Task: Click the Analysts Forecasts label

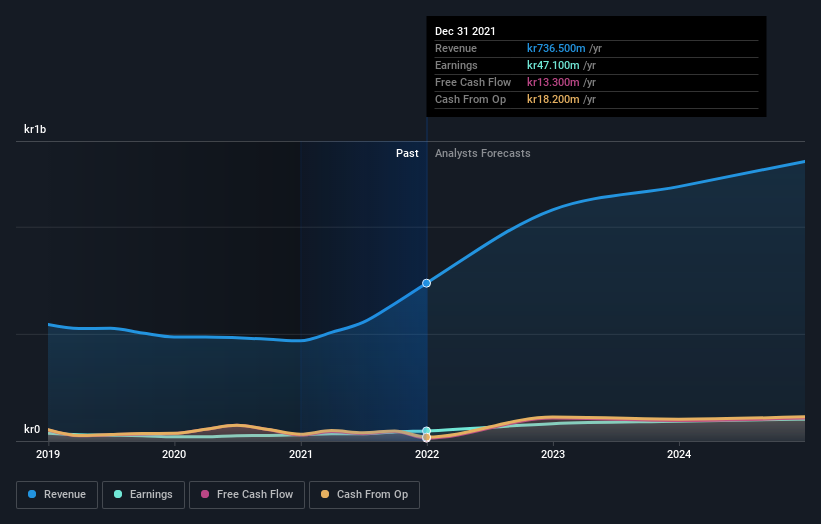Action: click(483, 153)
